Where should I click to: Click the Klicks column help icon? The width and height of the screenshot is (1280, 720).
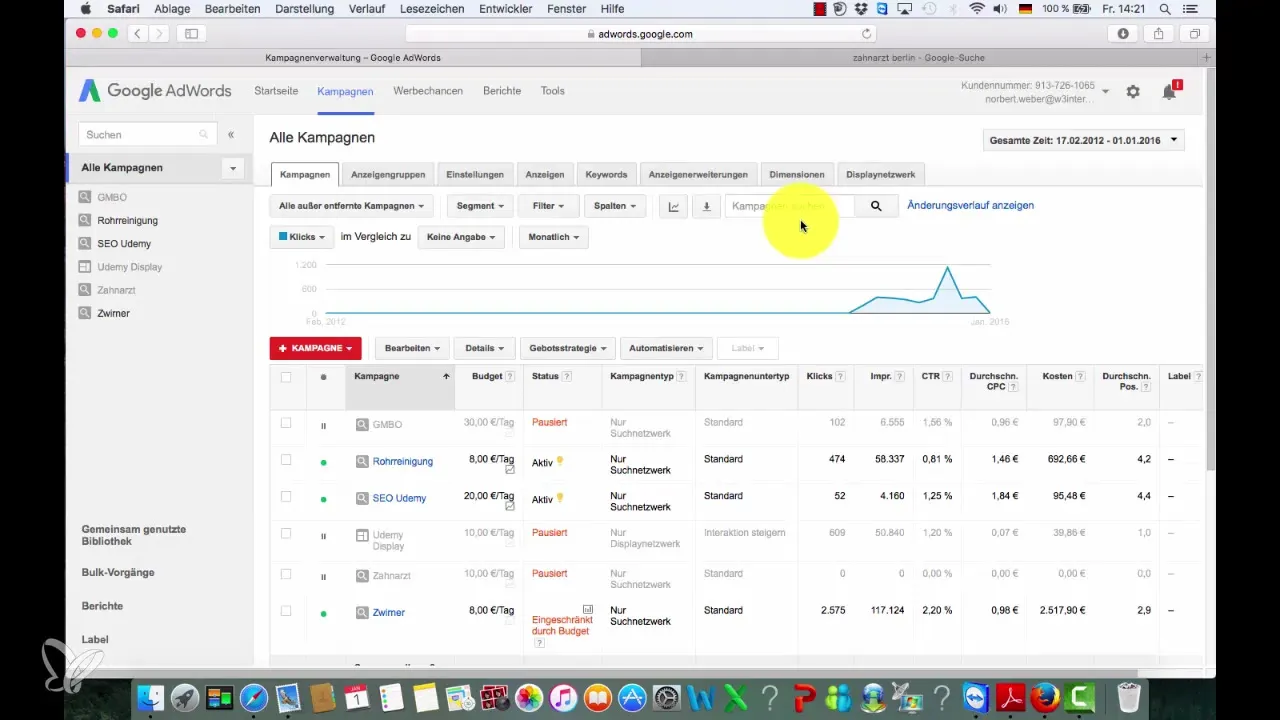click(x=841, y=376)
